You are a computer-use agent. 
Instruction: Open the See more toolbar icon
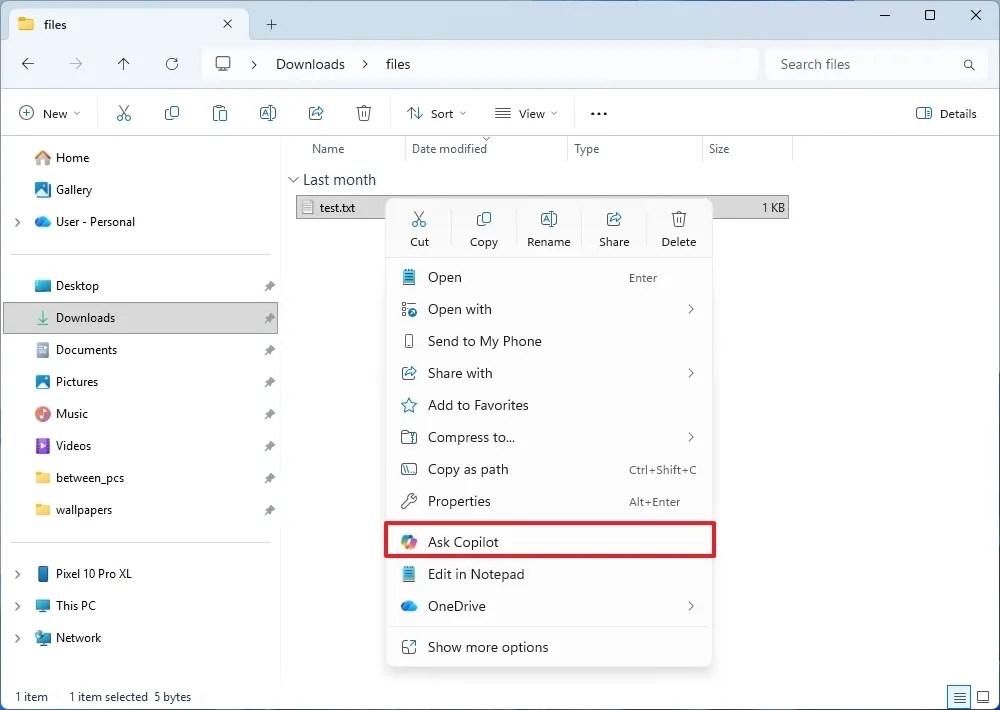[x=598, y=113]
